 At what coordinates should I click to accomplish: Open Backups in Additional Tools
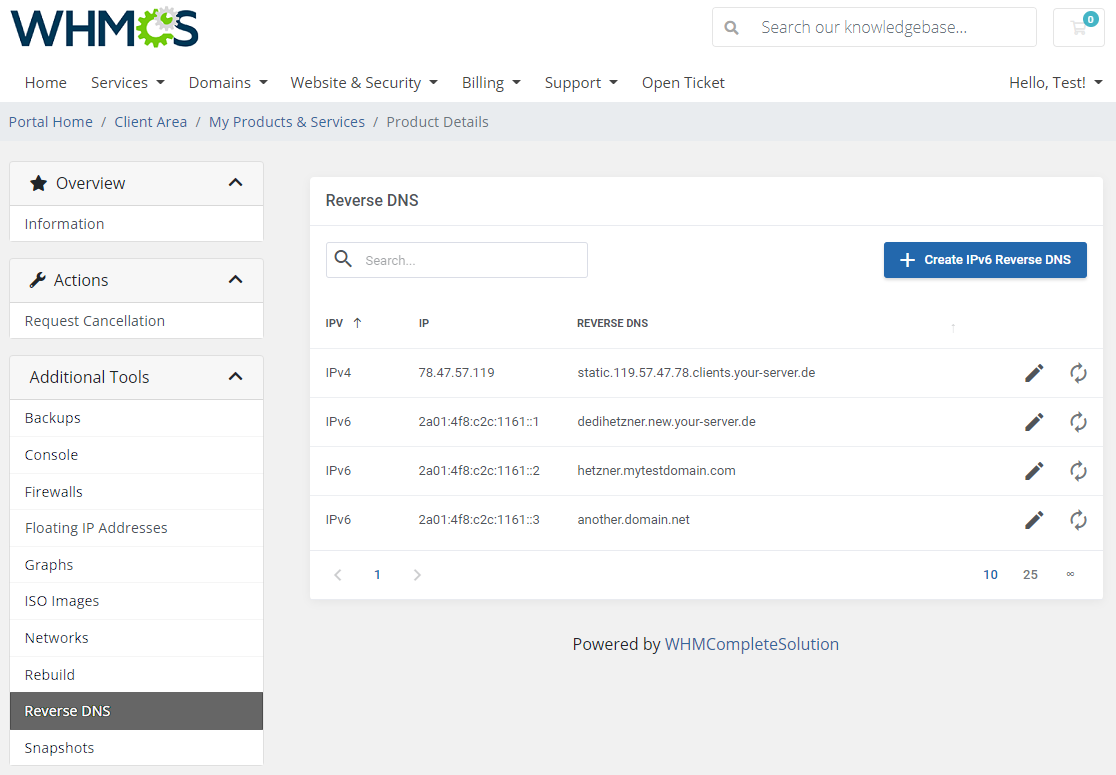point(137,418)
